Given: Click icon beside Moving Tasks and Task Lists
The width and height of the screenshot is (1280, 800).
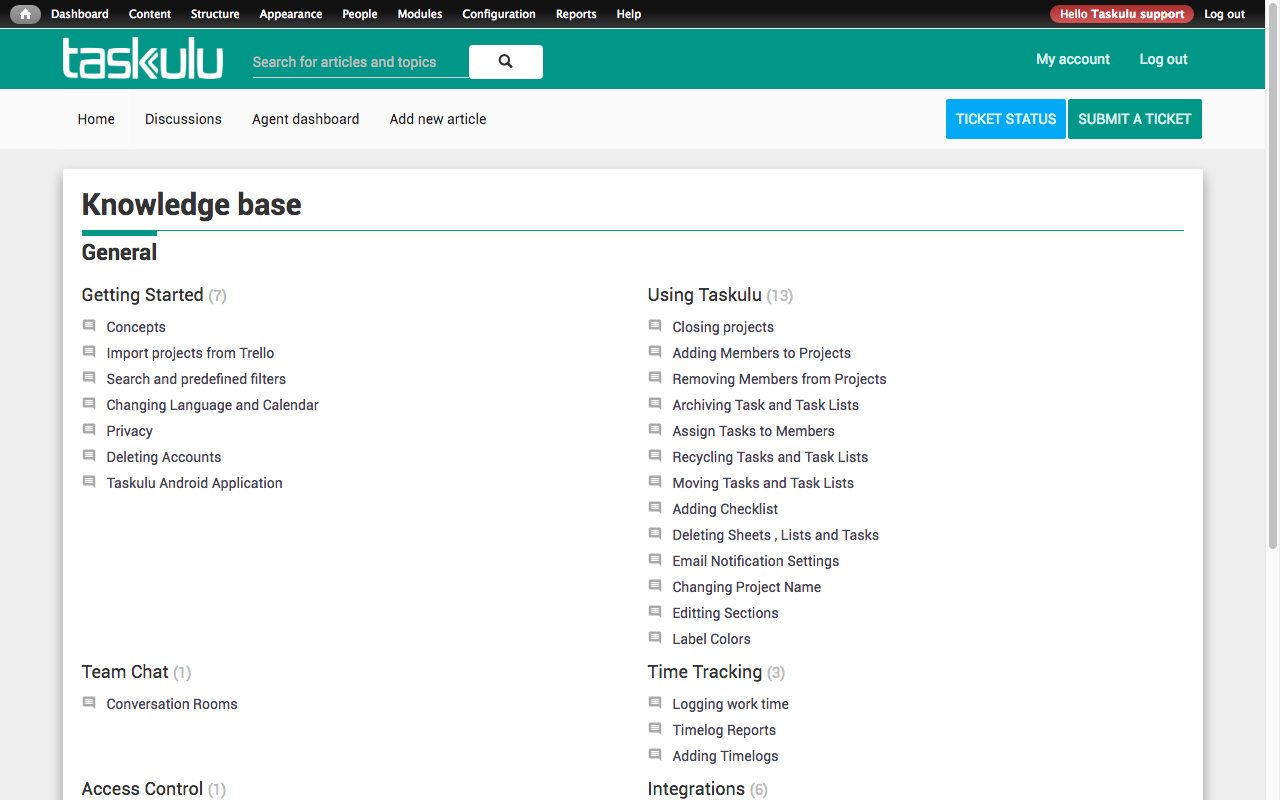Looking at the screenshot, I should [x=655, y=482].
